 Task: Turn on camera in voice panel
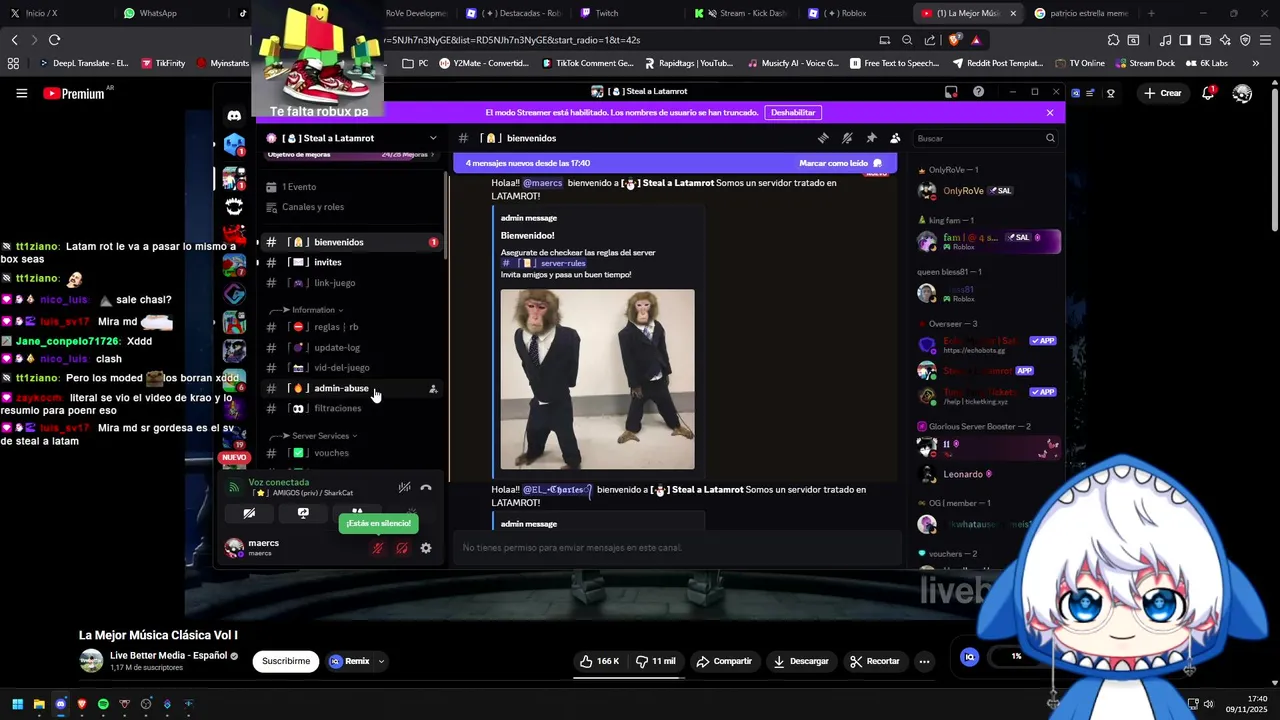[249, 513]
